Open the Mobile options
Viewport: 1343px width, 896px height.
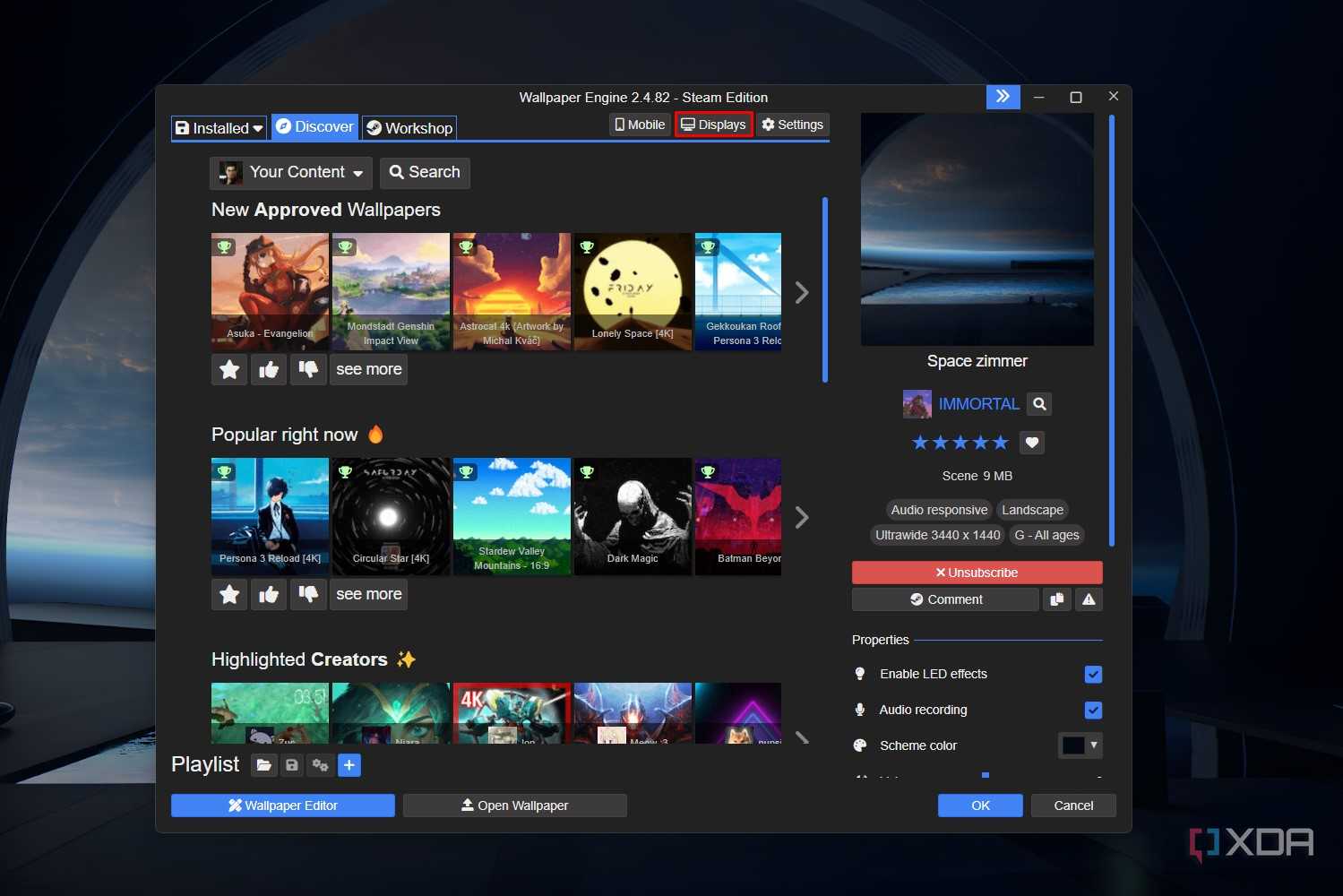(641, 125)
